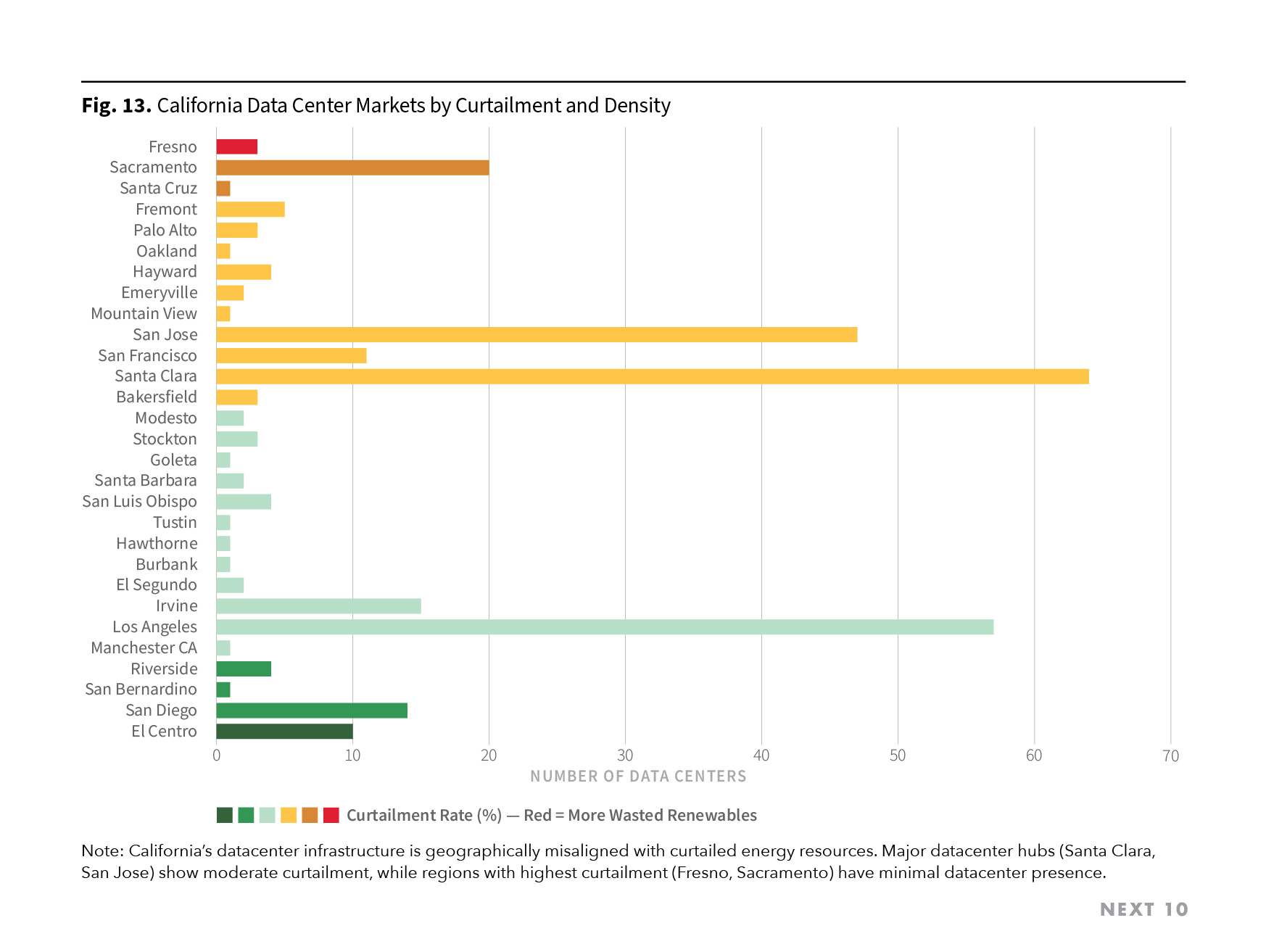This screenshot has width=1266, height=952.
Task: Select the Santa Clara bar at 64
Action: click(653, 376)
